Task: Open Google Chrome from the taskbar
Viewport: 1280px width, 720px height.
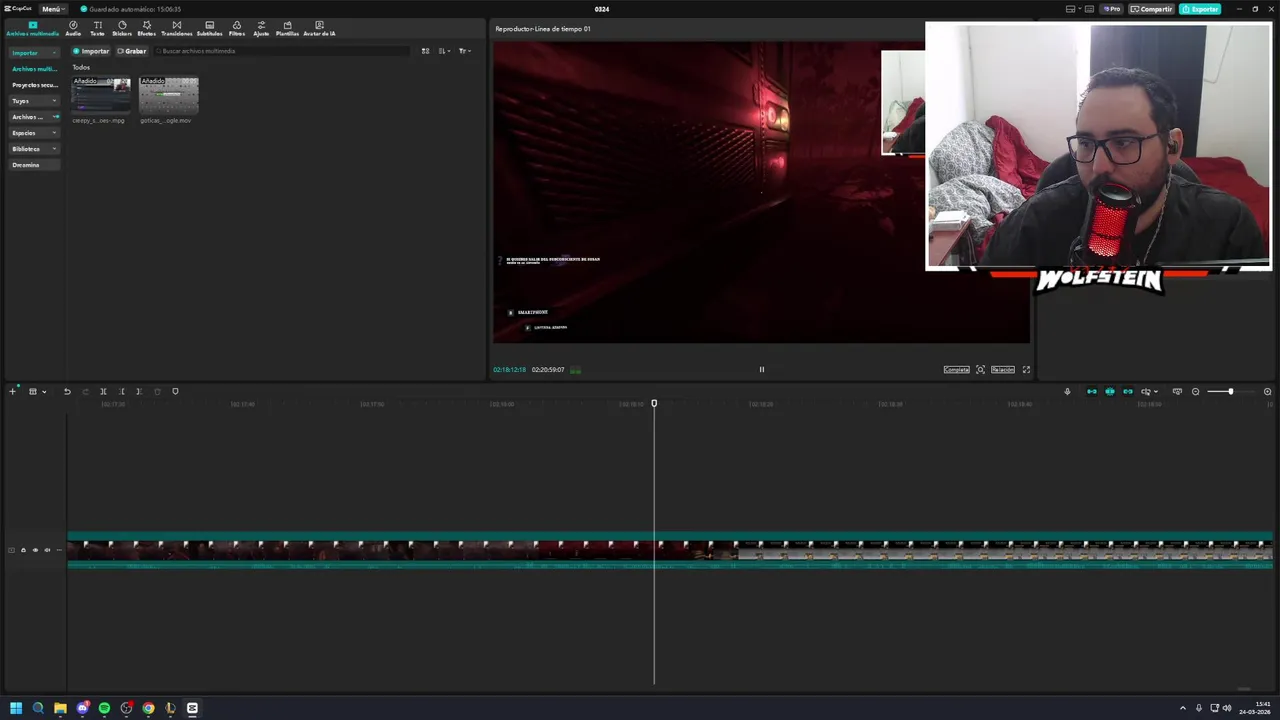Action: pos(148,708)
